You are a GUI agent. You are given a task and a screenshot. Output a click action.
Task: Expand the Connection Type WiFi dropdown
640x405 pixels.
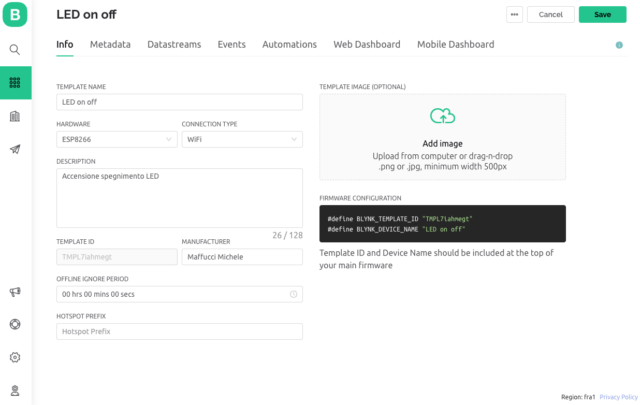(x=241, y=140)
